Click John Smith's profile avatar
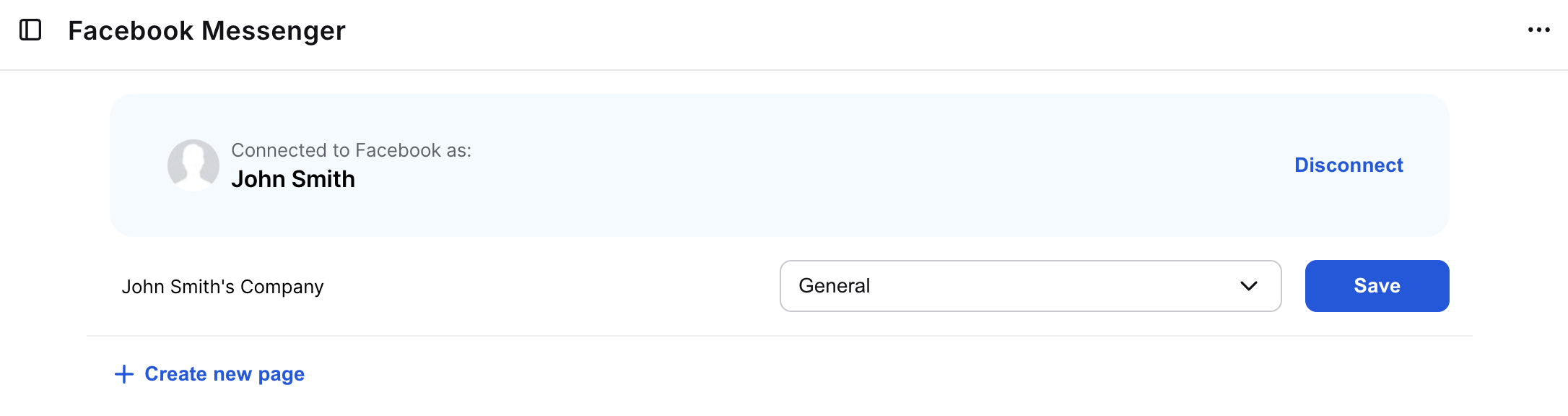 (x=193, y=165)
